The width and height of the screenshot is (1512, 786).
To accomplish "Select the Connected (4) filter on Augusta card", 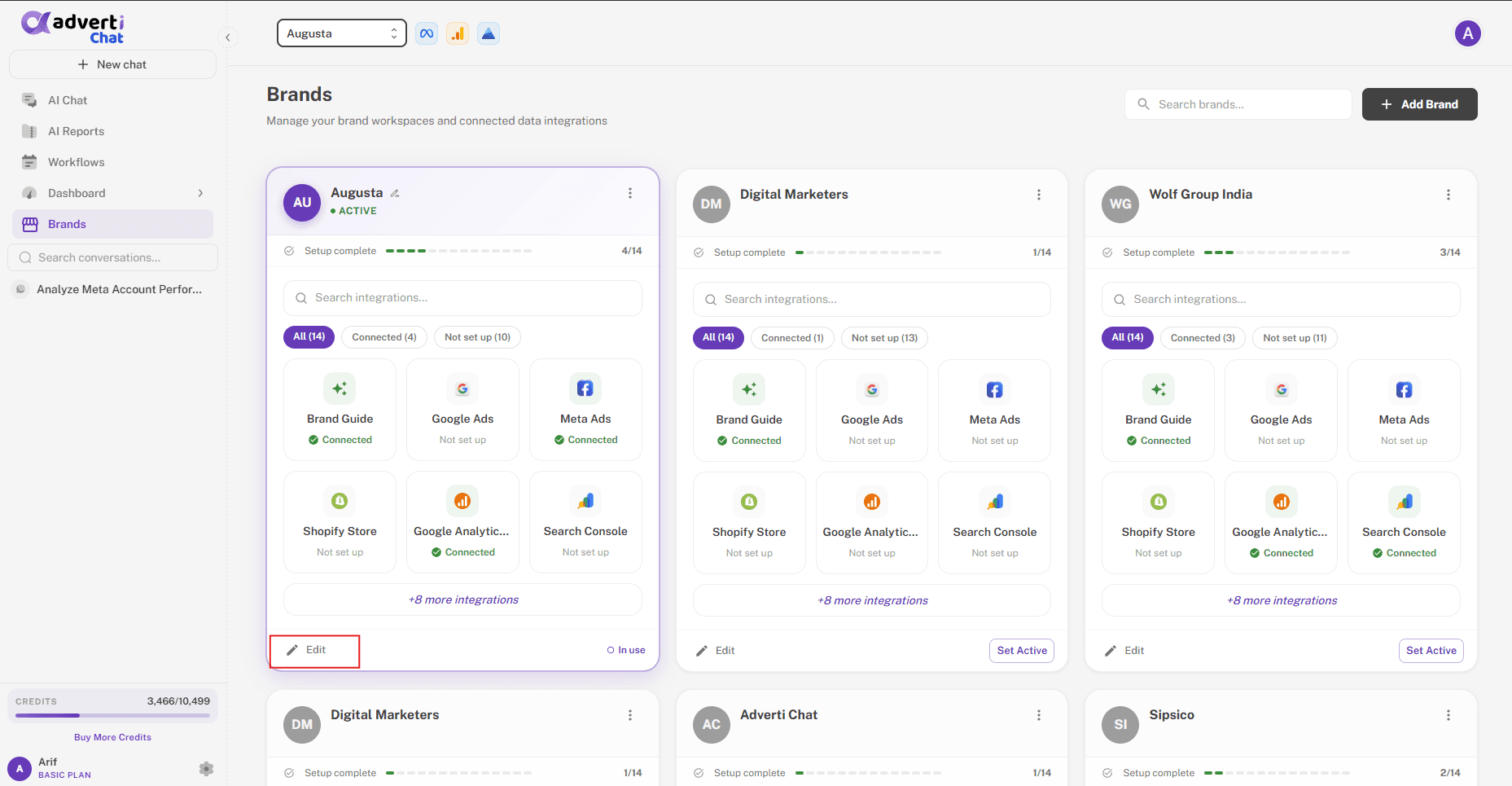I will 384,337.
